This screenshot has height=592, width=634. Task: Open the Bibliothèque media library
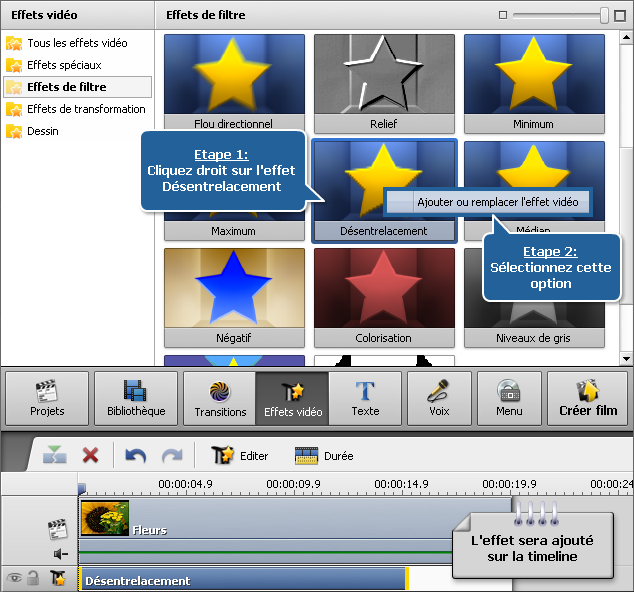(135, 399)
